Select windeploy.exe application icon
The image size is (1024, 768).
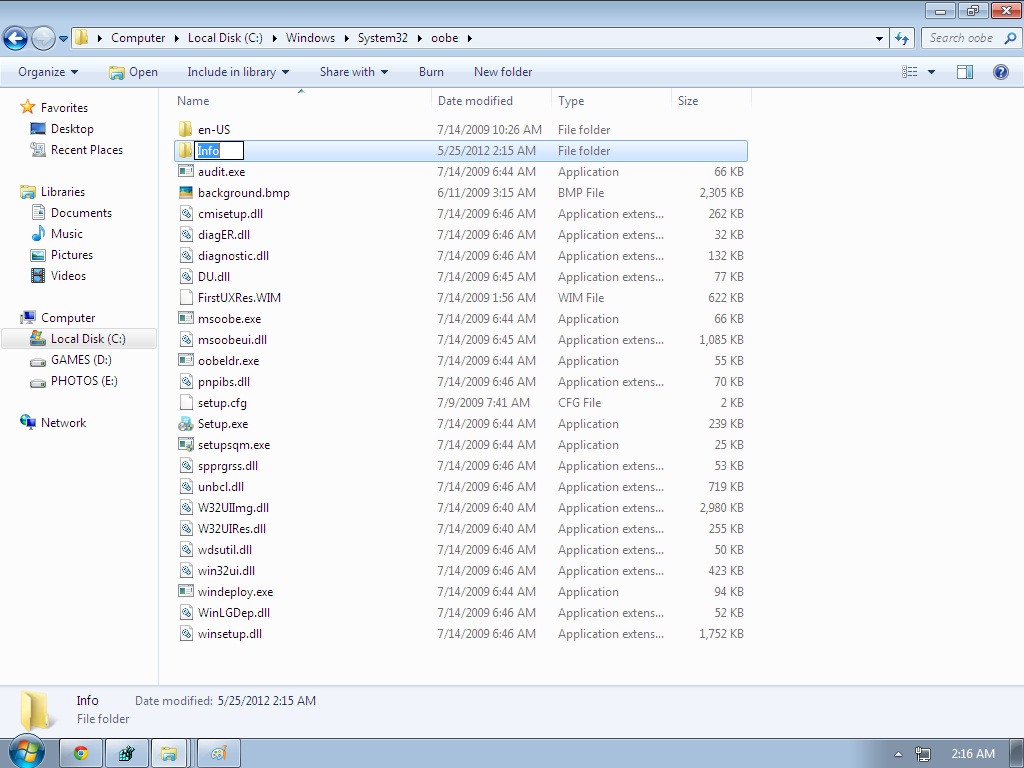(185, 592)
